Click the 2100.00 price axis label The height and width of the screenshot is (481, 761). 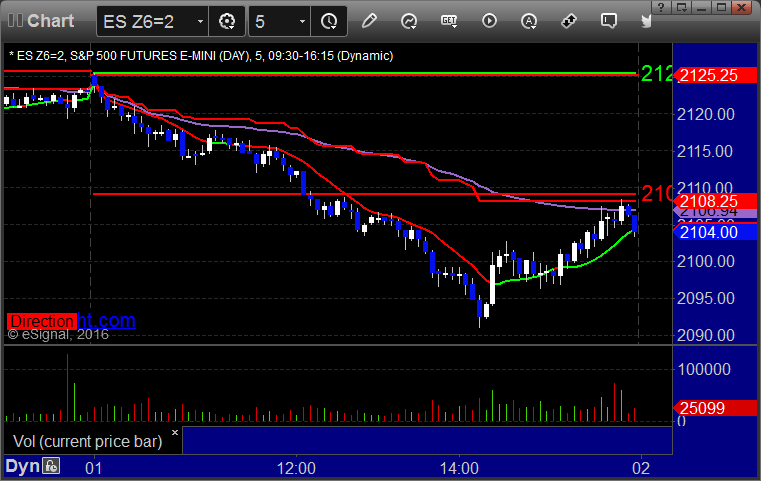(706, 262)
